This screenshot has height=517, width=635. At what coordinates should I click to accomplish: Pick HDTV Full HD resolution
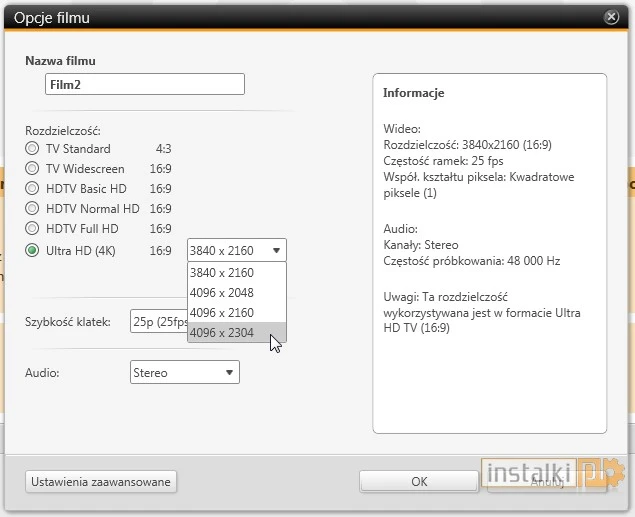(33, 230)
